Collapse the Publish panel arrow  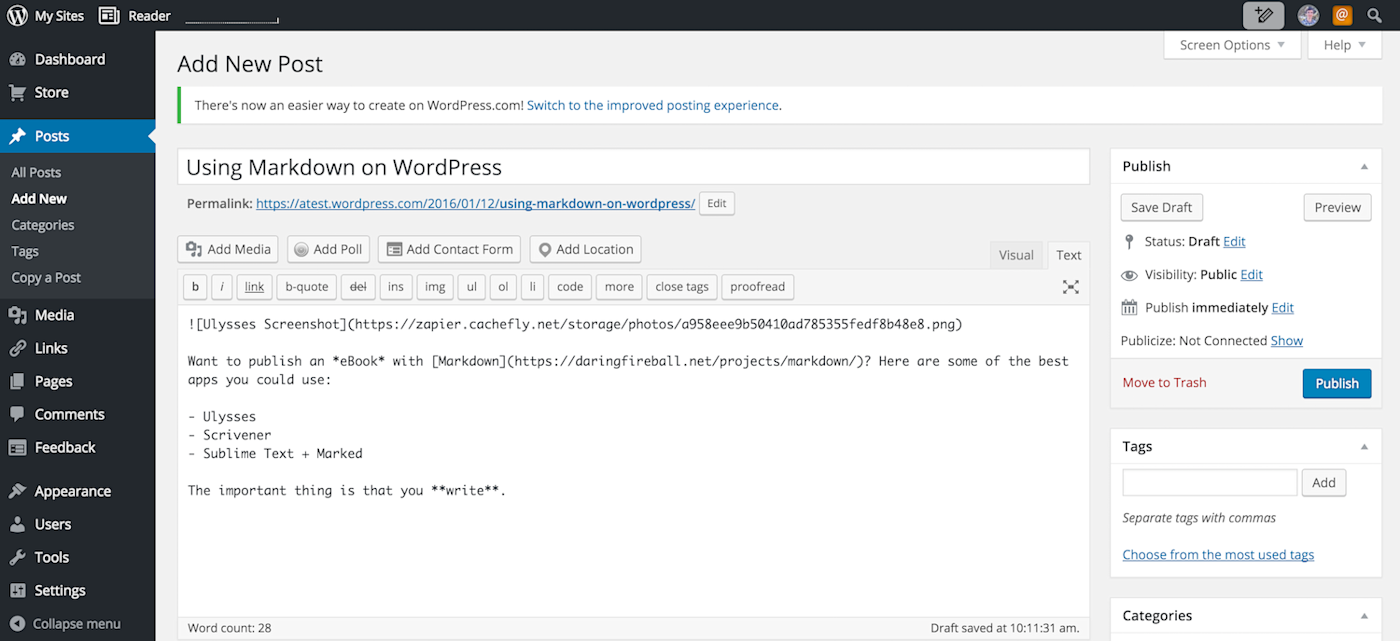click(x=1364, y=167)
